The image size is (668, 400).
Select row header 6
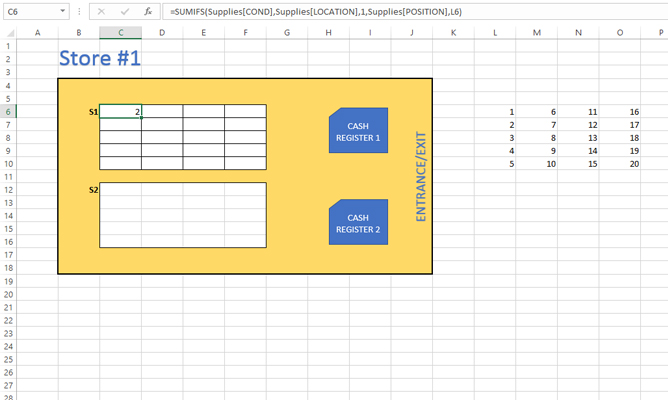[8, 111]
